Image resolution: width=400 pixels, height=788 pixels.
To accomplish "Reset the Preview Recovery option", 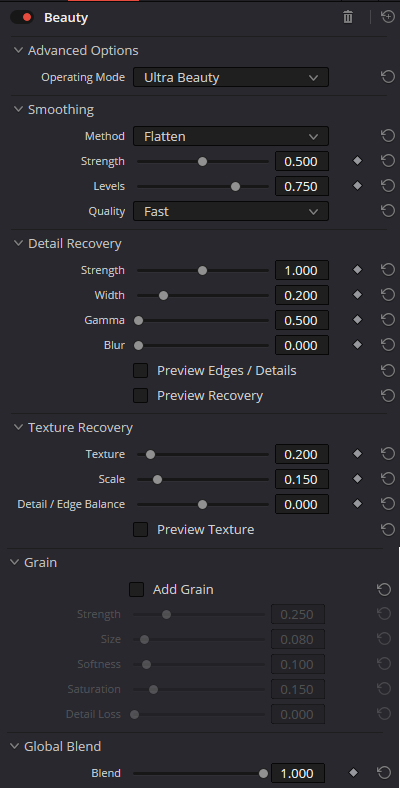I will click(x=387, y=396).
